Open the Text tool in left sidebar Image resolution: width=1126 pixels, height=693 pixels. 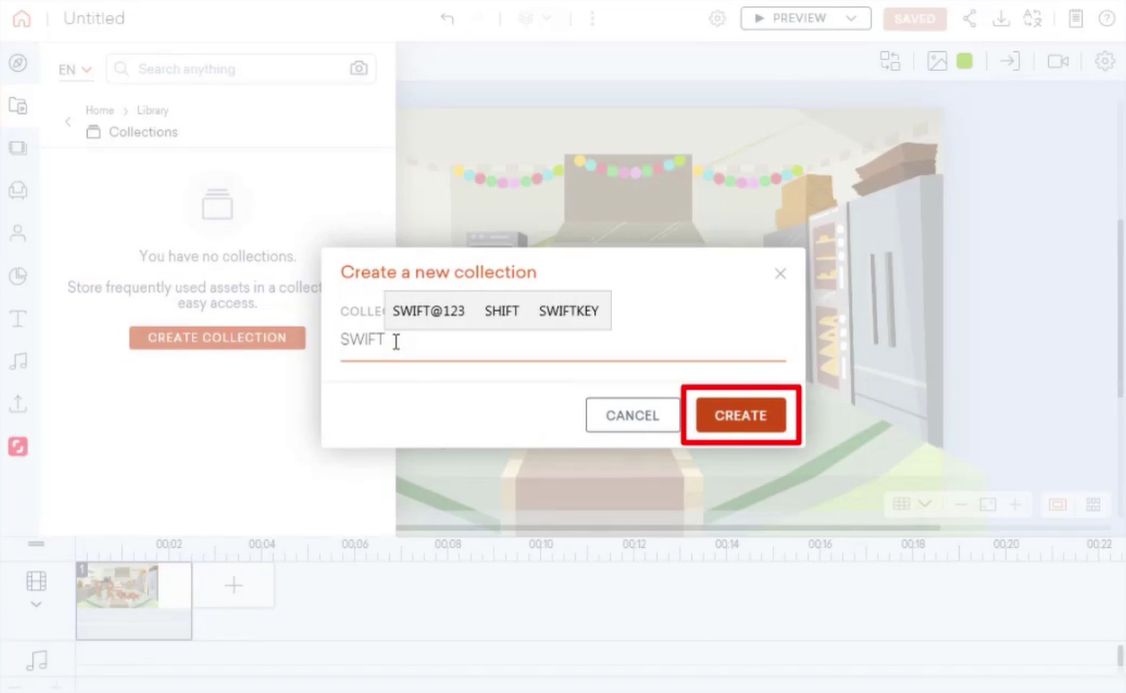pyautogui.click(x=18, y=318)
